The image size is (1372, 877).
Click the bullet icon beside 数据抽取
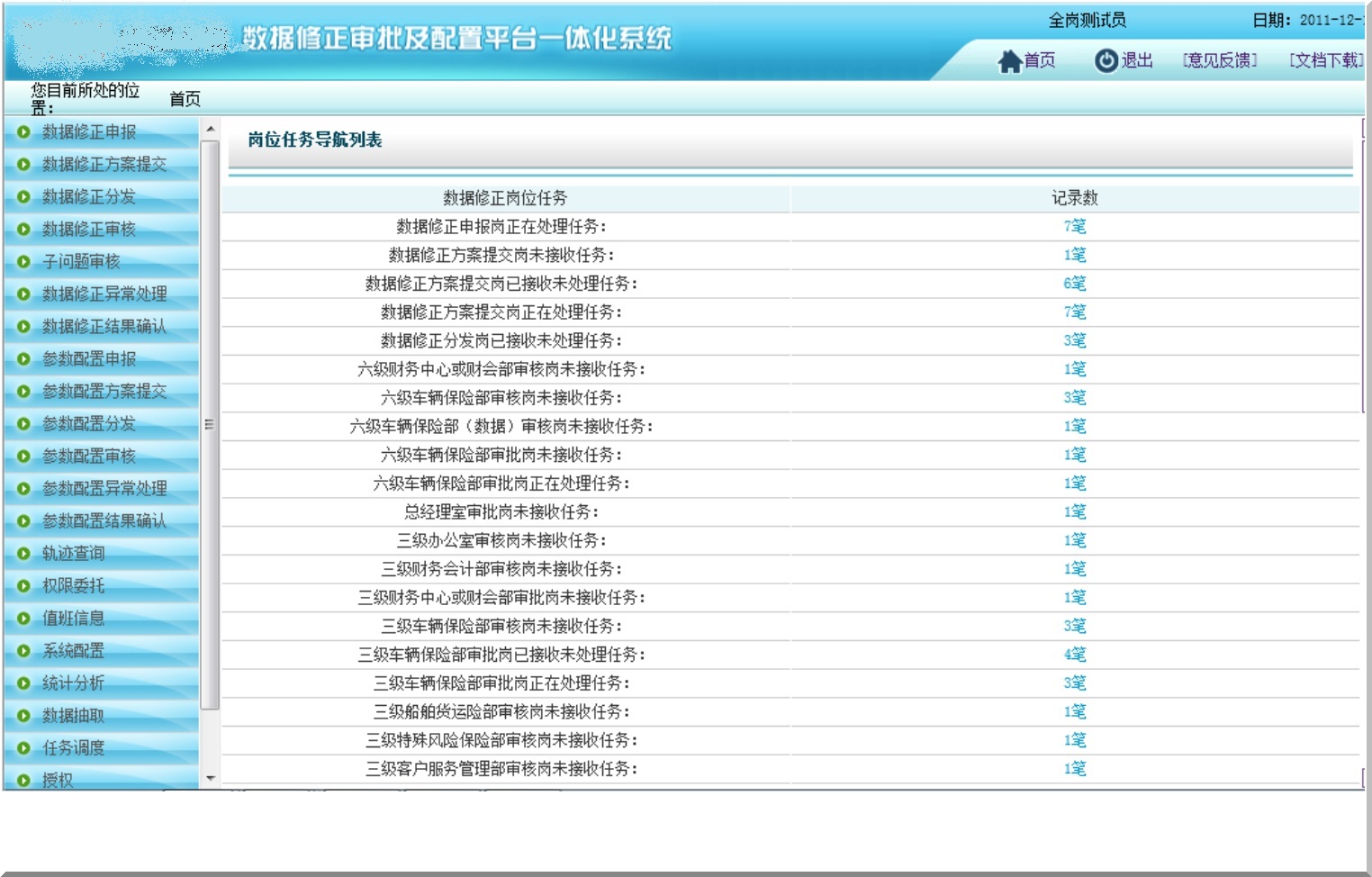[24, 716]
